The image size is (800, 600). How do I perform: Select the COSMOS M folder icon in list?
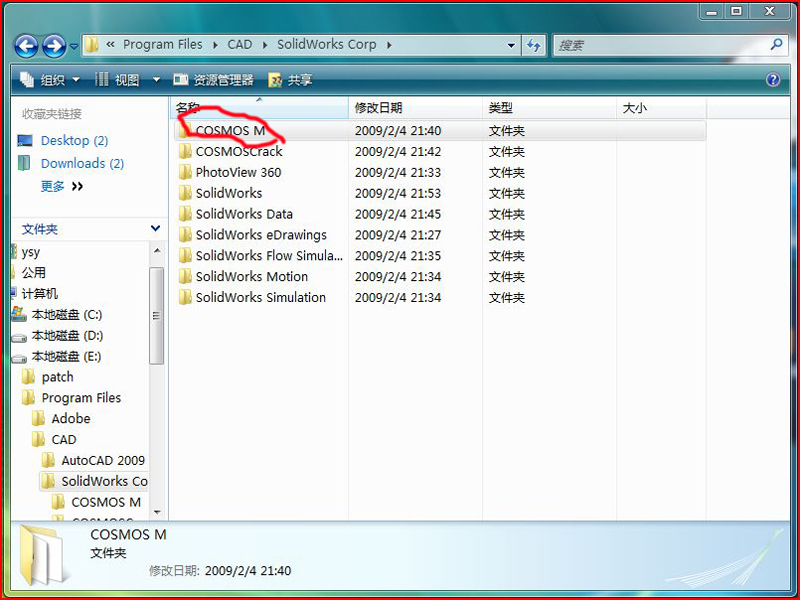click(x=185, y=131)
